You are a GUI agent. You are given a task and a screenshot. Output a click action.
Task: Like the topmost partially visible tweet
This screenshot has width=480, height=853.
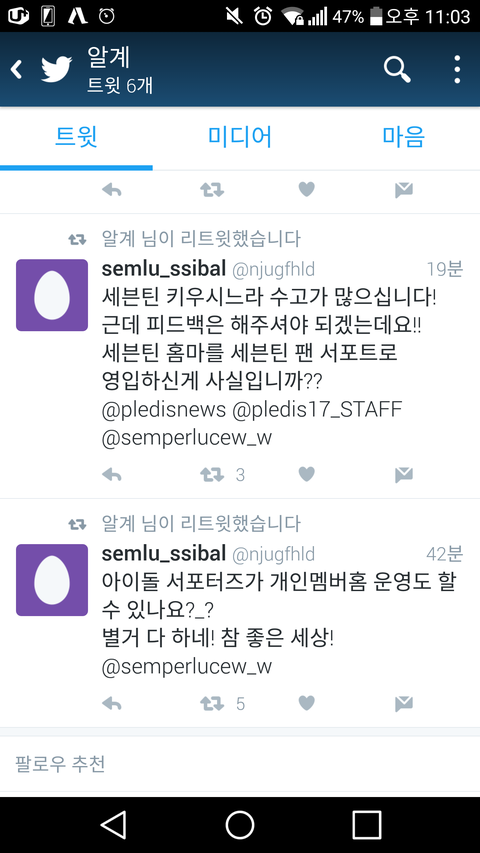(x=307, y=189)
